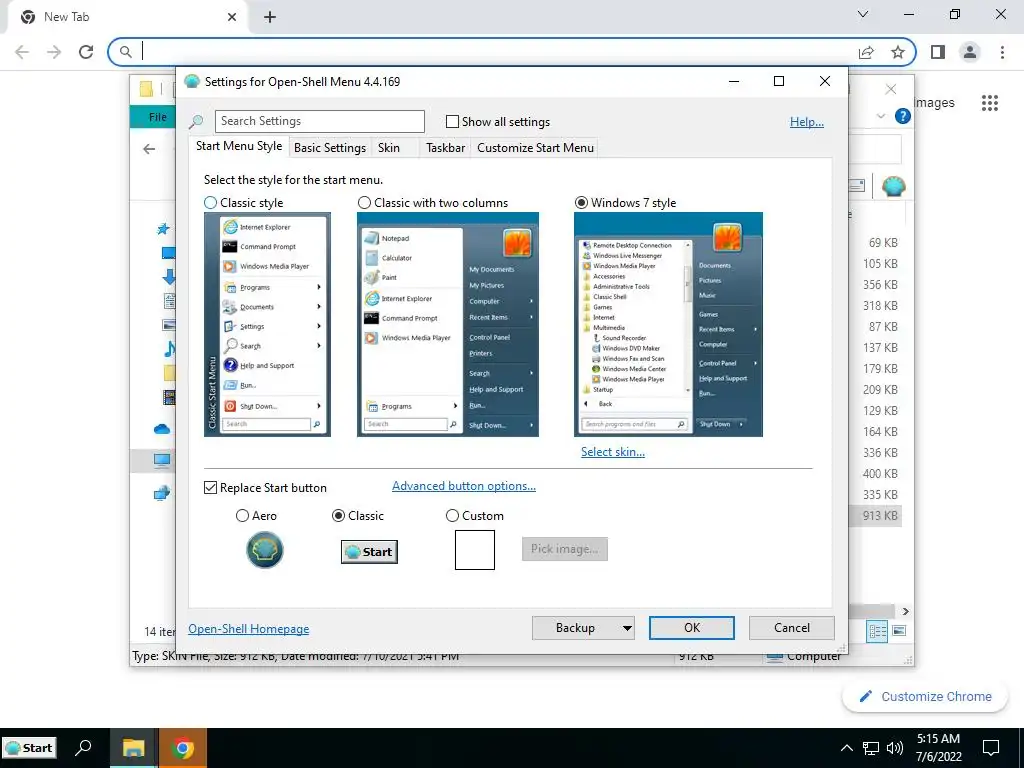
Task: Choose the Aero start button option
Action: pos(242,515)
